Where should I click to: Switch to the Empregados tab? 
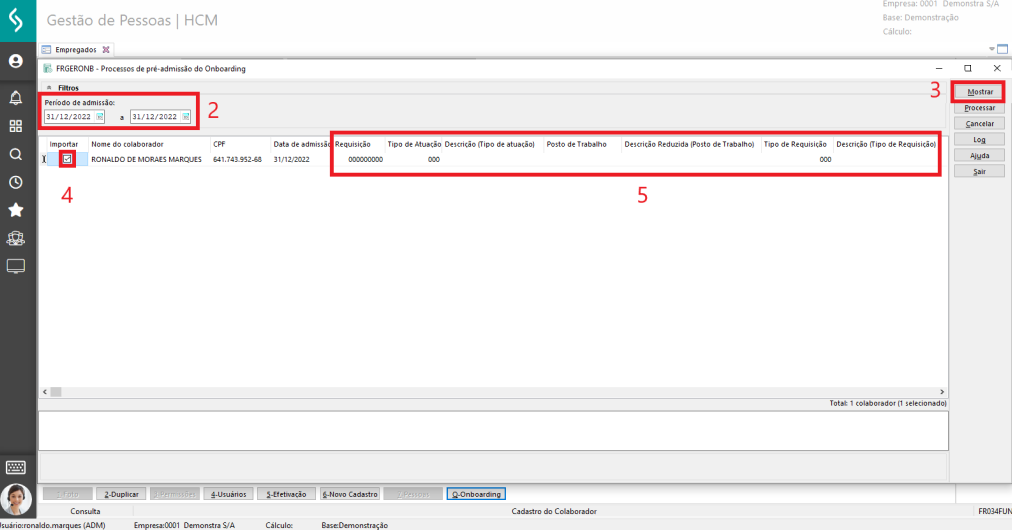(x=76, y=49)
